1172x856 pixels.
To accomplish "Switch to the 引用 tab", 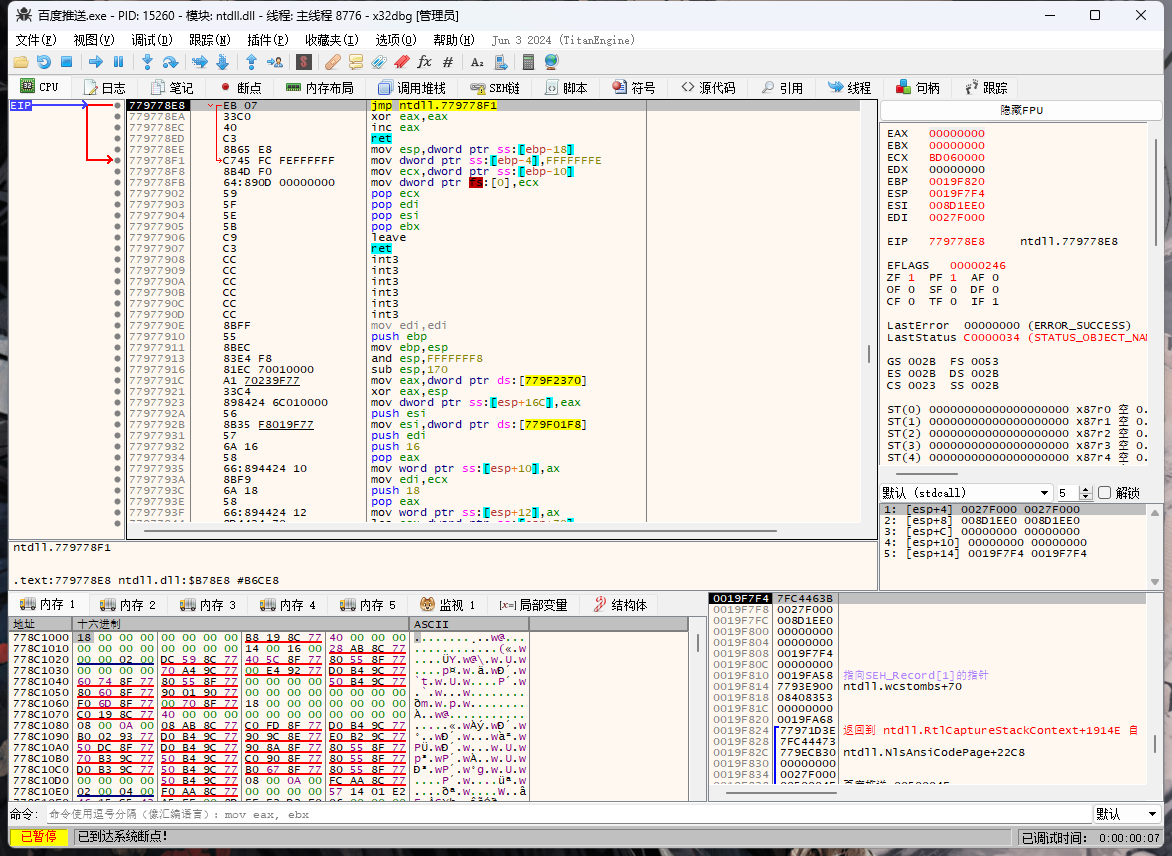I will [x=782, y=87].
